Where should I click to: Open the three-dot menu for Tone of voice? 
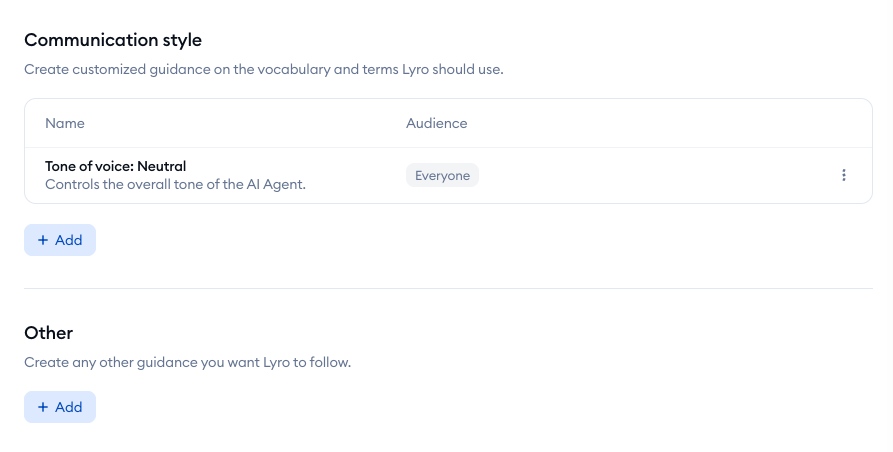(843, 175)
